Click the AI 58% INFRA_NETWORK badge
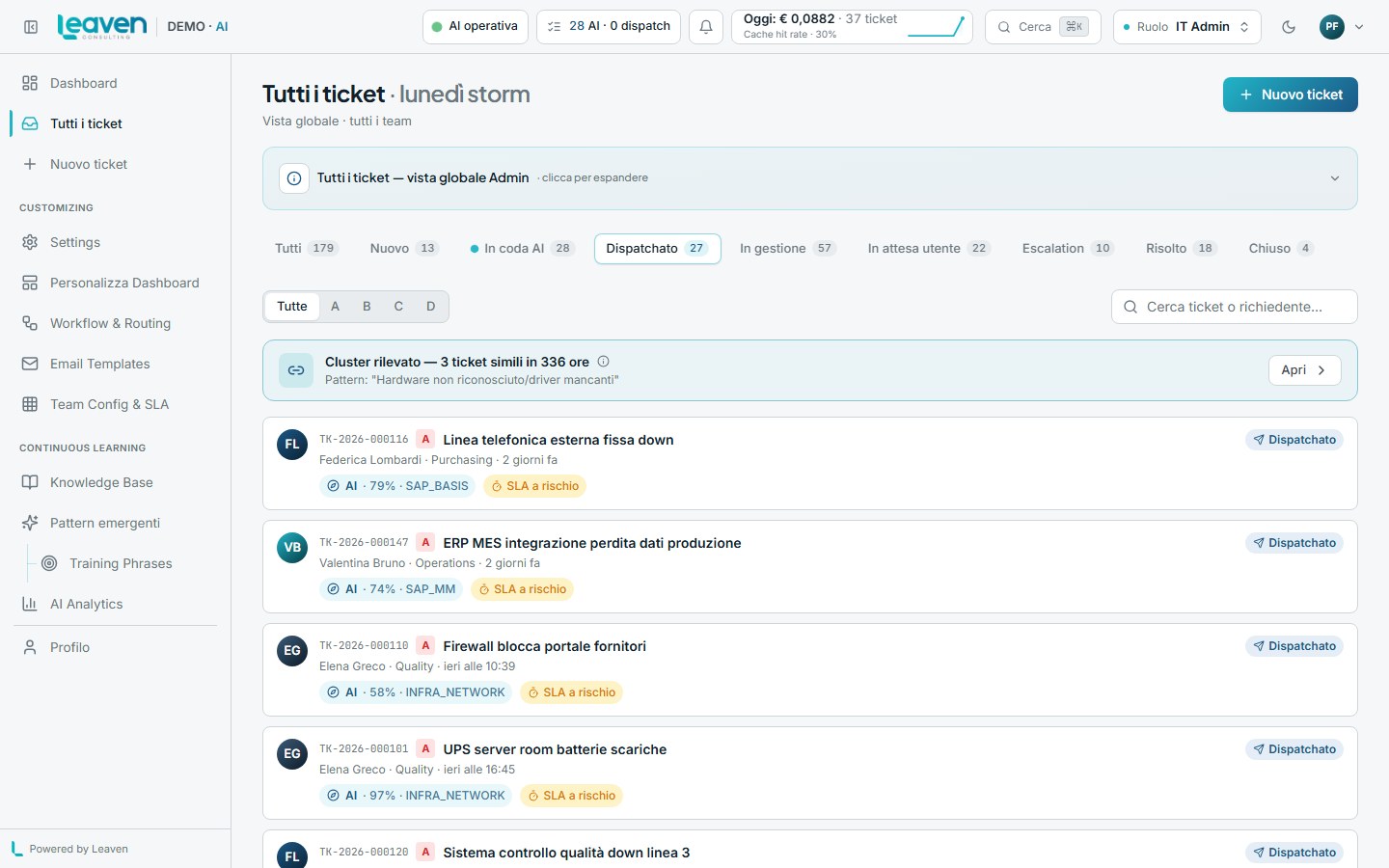The height and width of the screenshot is (868, 1389). (416, 692)
